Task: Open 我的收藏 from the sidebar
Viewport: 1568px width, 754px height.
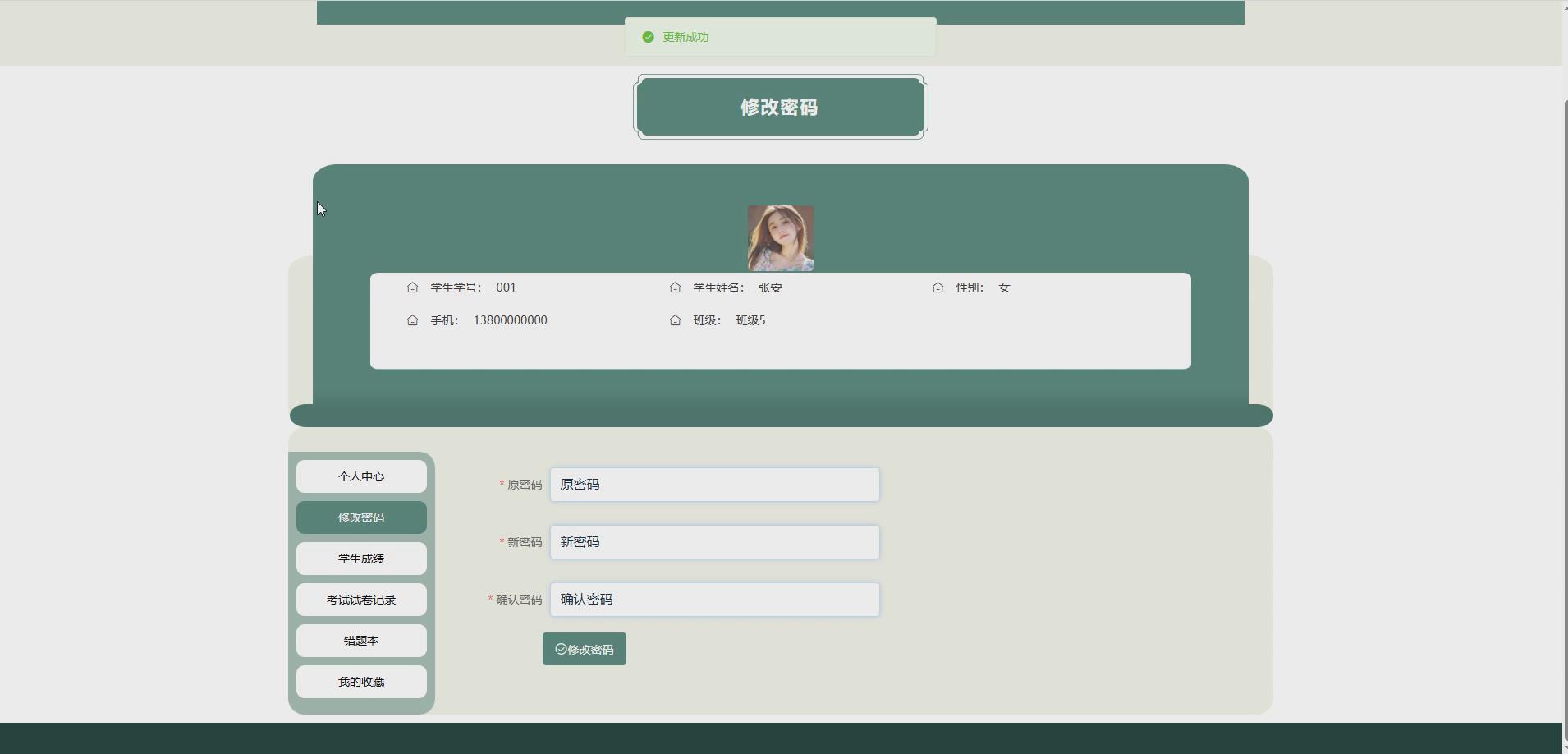Action: [361, 681]
